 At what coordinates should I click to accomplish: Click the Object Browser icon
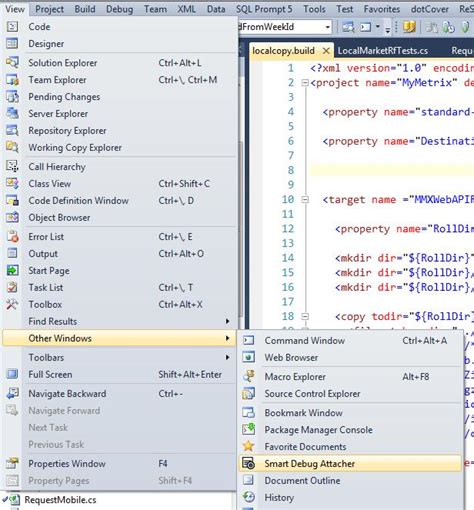(12, 217)
